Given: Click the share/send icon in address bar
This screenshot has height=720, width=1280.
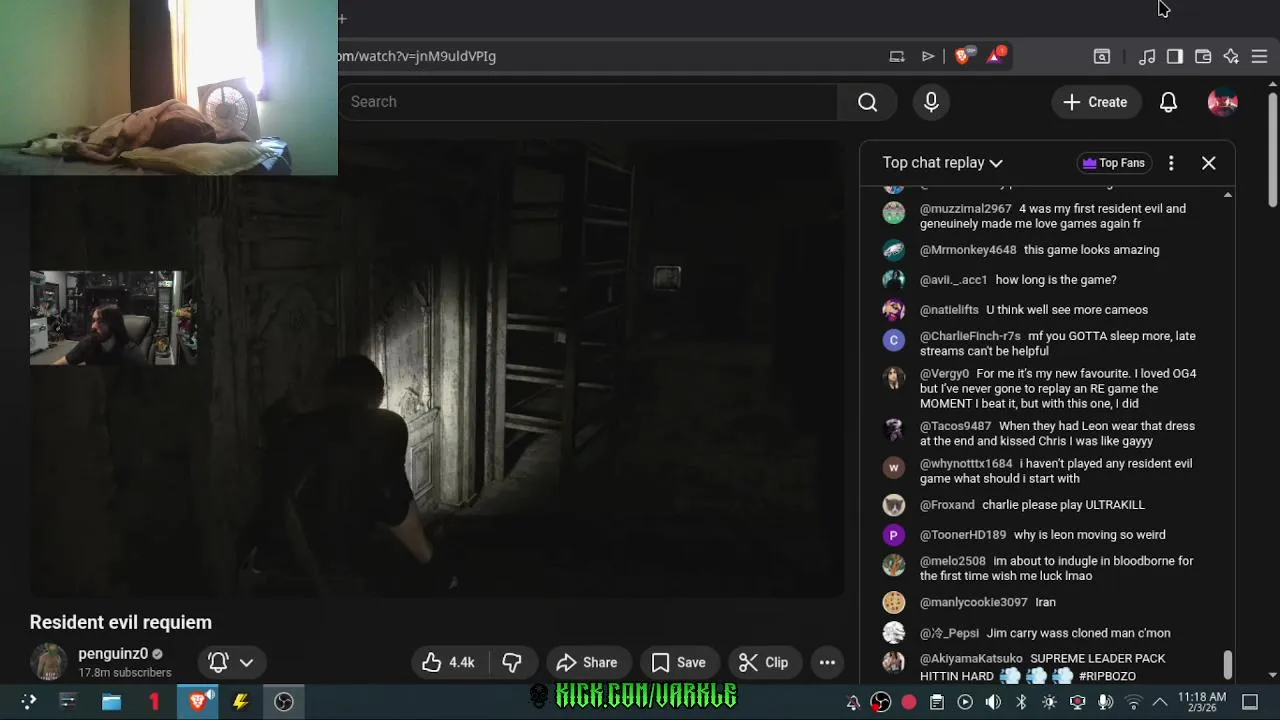Looking at the screenshot, I should [928, 56].
